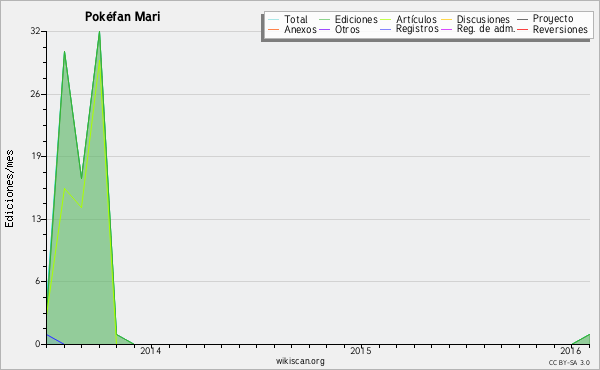Click the Otros legend label
The image size is (600, 370).
[x=347, y=29]
